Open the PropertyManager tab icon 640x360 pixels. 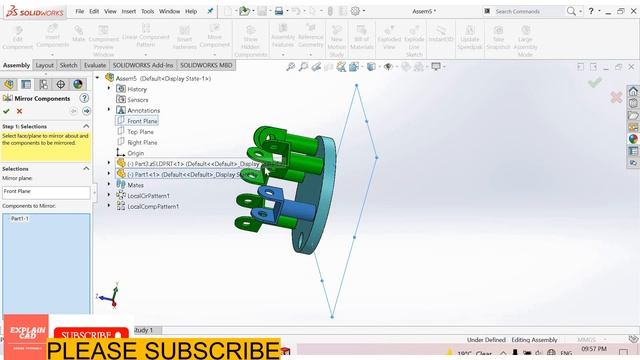click(26, 84)
